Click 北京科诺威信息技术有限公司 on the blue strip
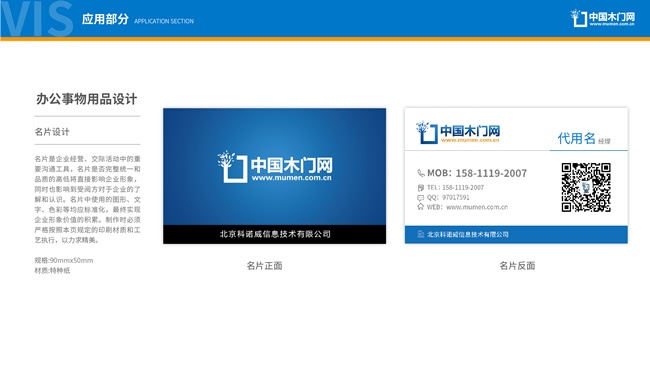Image resolution: width=650 pixels, height=365 pixels. pyautogui.click(x=468, y=234)
